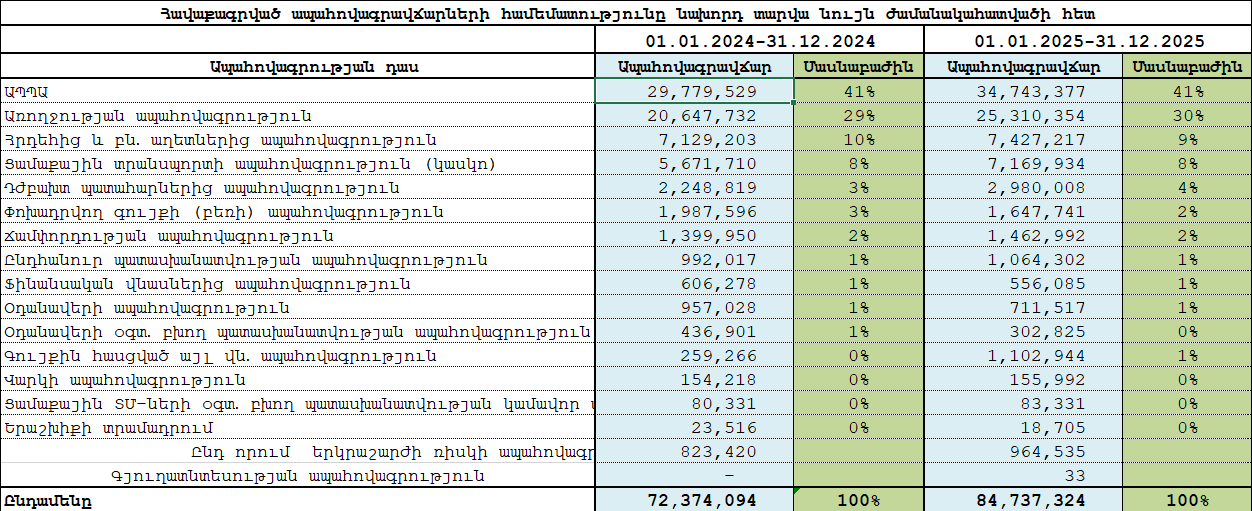Click the 2025 total cell 84,737,324

pyautogui.click(x=1023, y=499)
